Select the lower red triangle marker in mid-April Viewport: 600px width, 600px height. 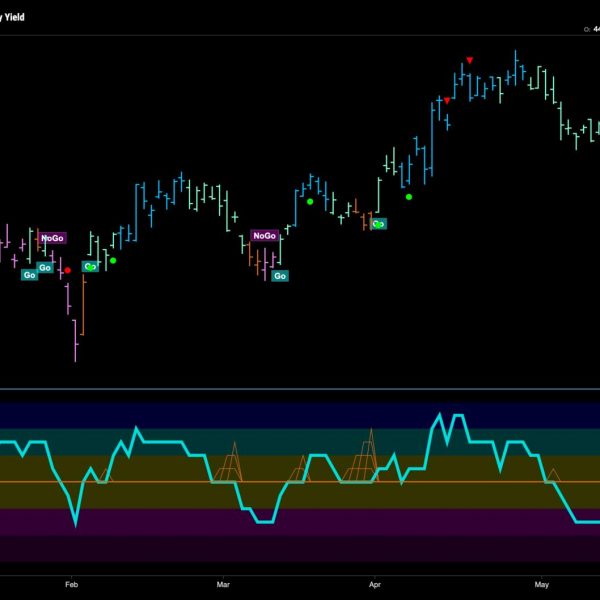pyautogui.click(x=447, y=101)
